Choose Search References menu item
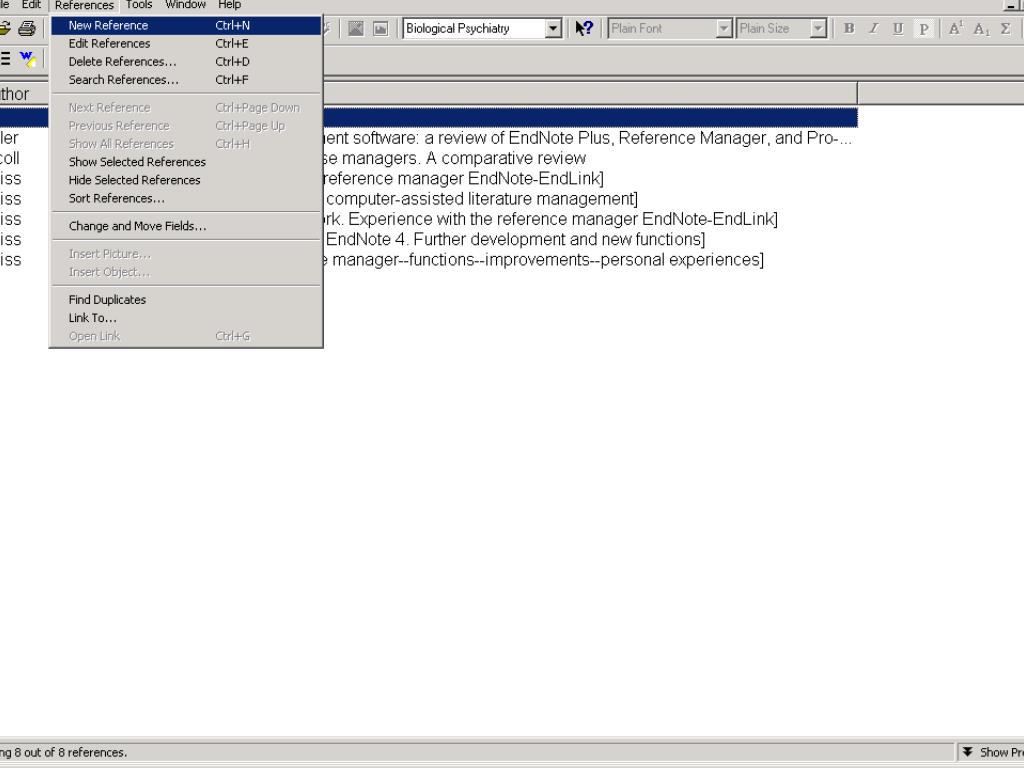Image resolution: width=1024 pixels, height=768 pixels. (186, 80)
